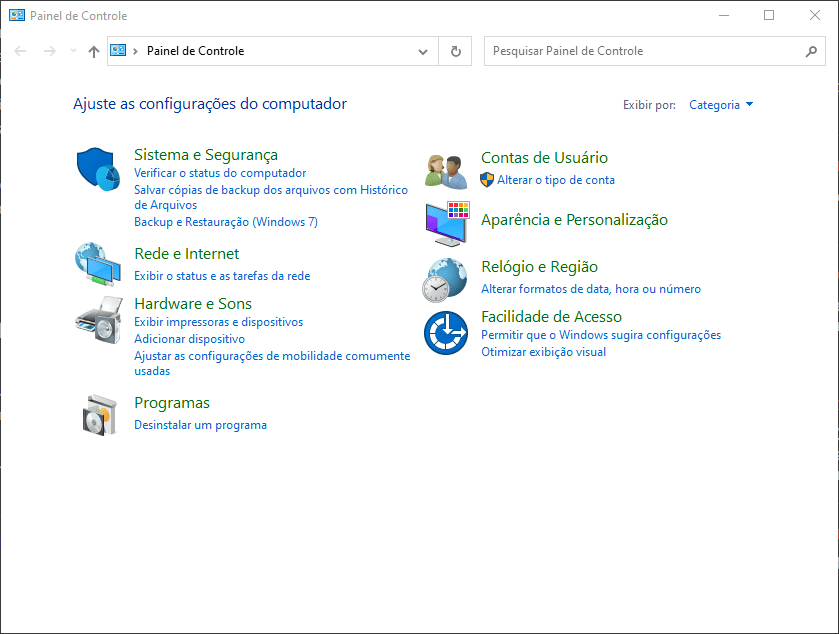Expand address path chevron before Painel de Controle
Screen dimensions: 839x634
click(x=135, y=51)
